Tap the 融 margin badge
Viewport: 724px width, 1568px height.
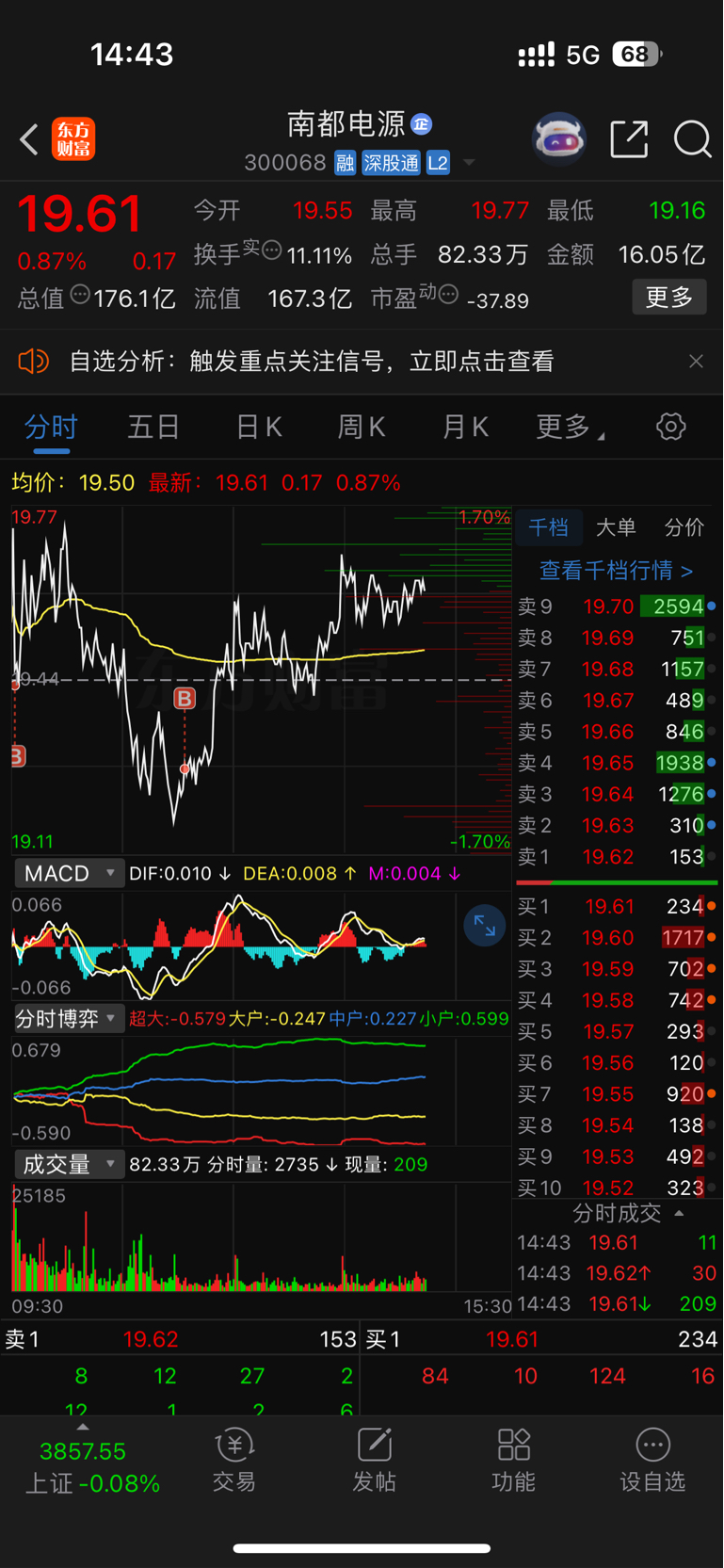345,163
